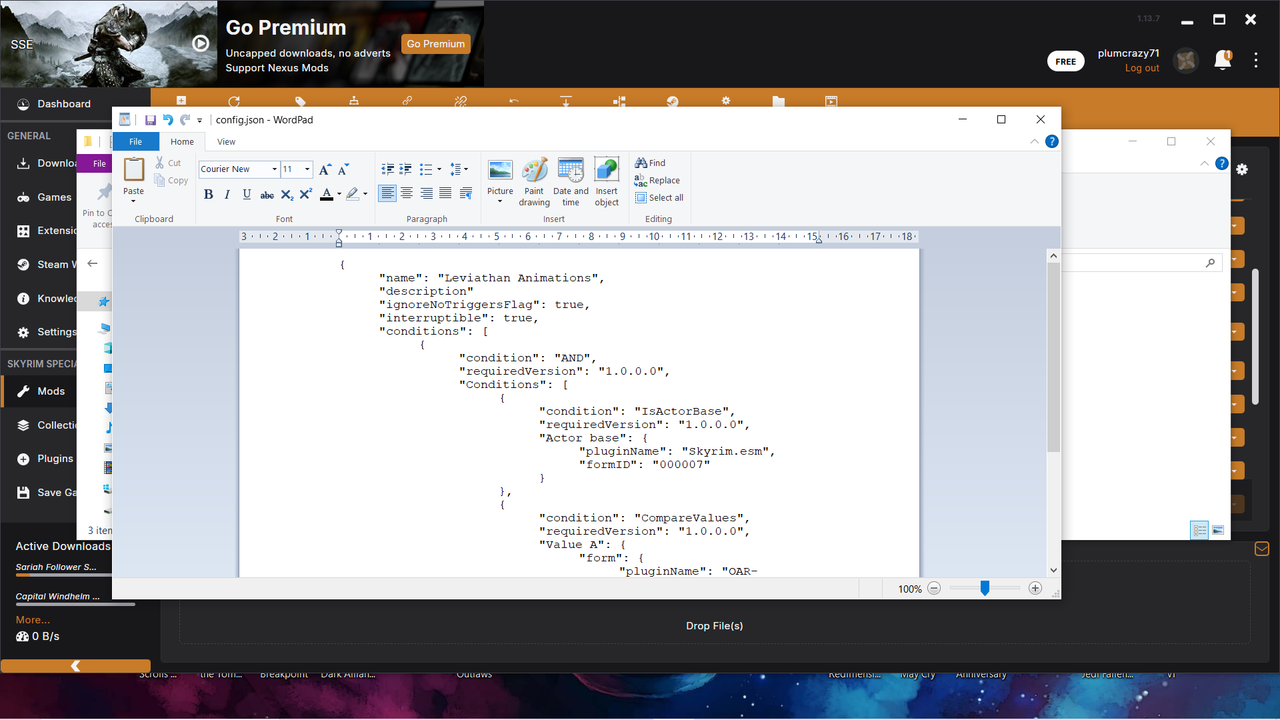Image resolution: width=1280 pixels, height=720 pixels.
Task: Select the Paint drawing insert tool
Action: tap(534, 181)
